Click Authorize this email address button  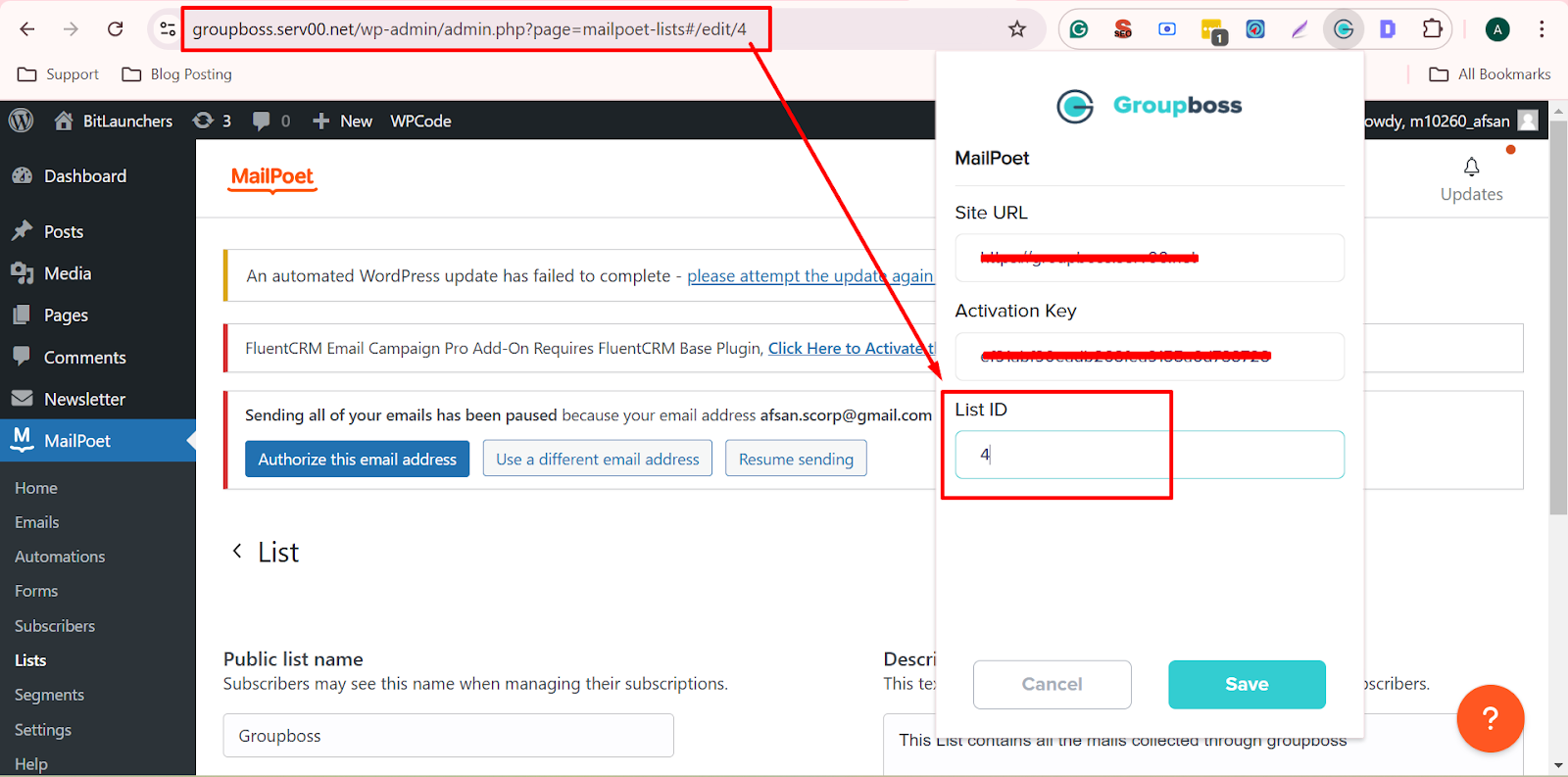[358, 459]
